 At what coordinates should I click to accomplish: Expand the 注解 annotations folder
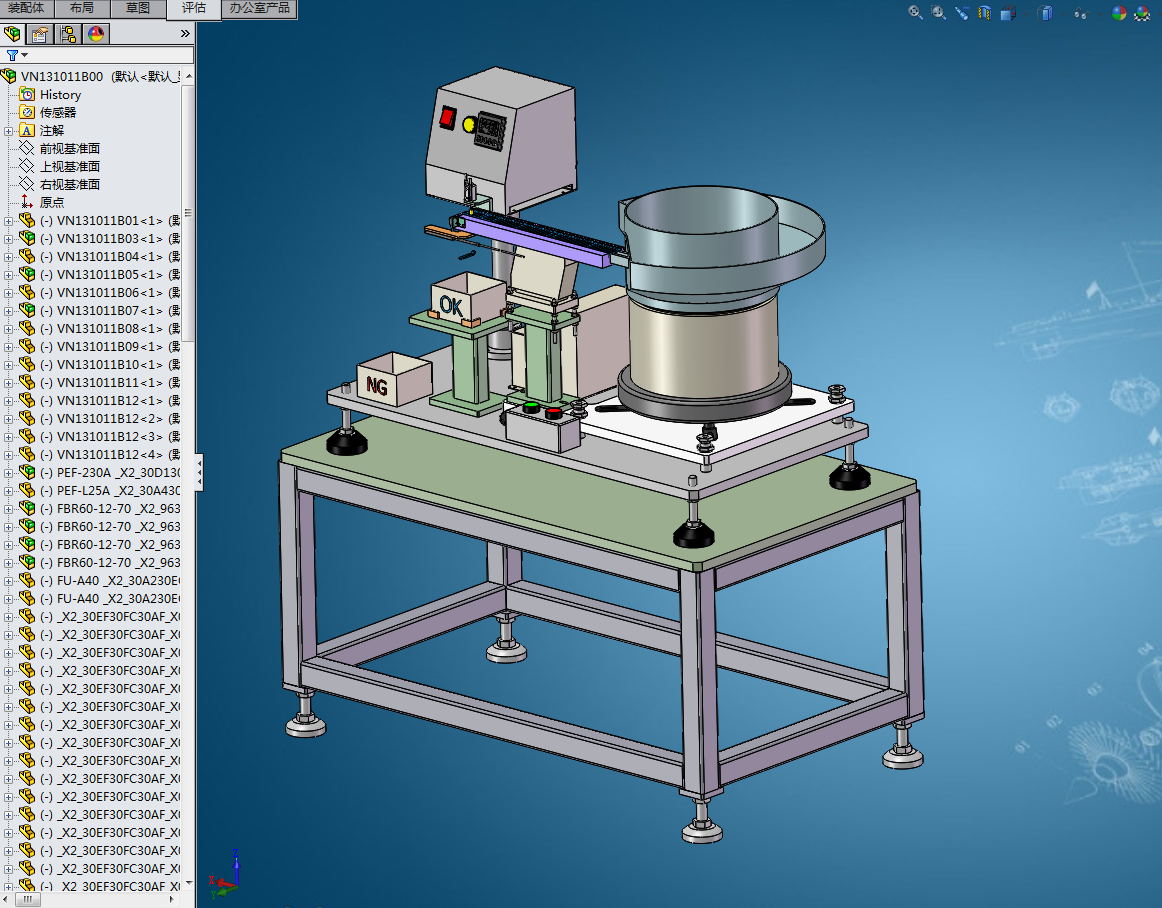click(x=9, y=131)
